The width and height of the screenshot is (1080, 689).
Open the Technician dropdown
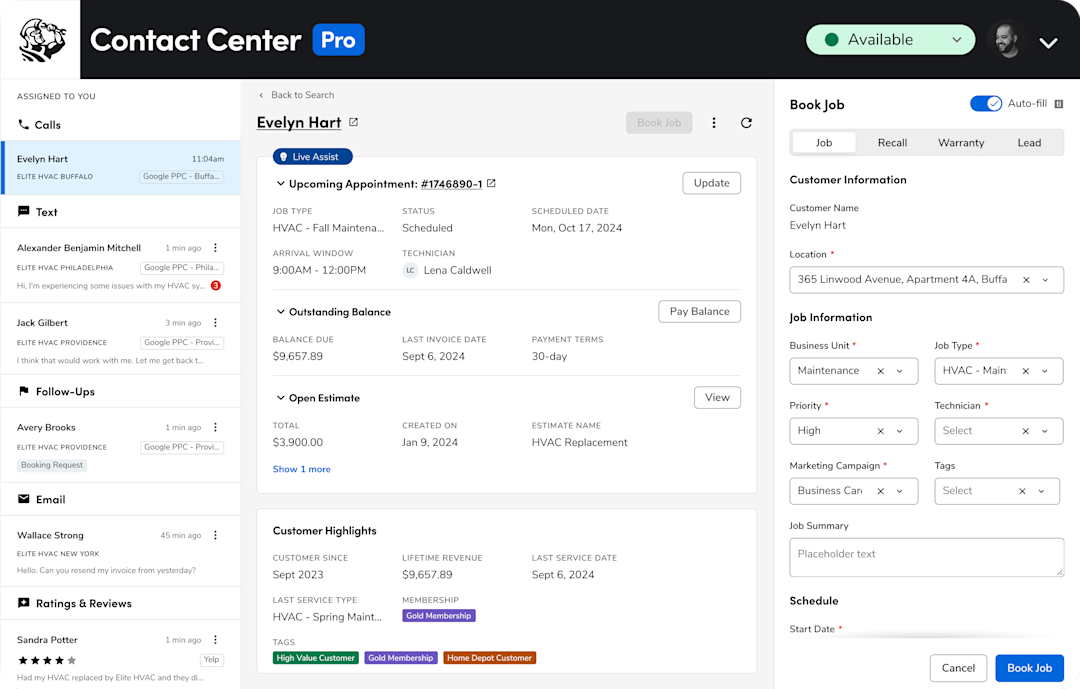click(1045, 431)
